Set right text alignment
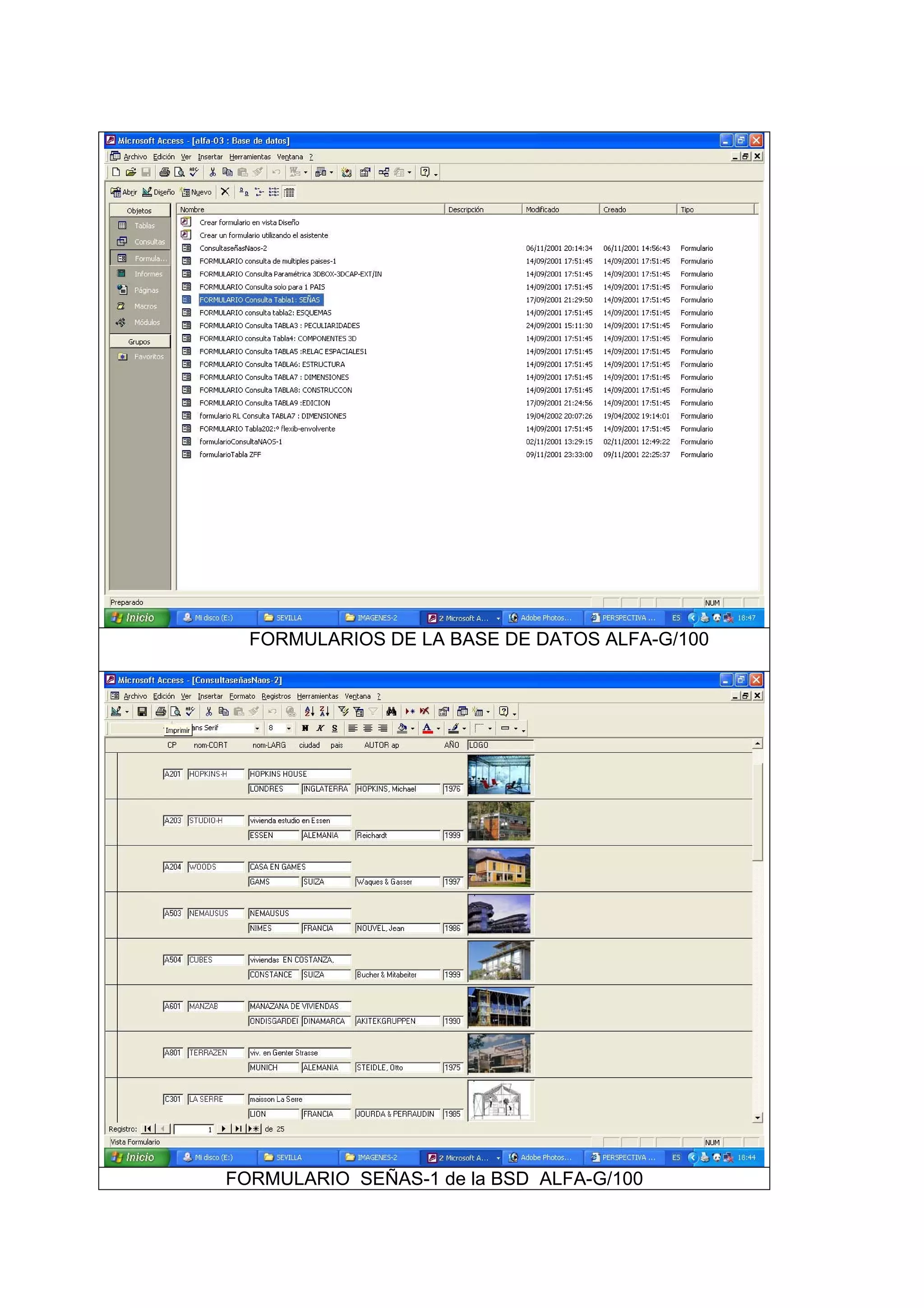The image size is (924, 1308). click(x=383, y=728)
